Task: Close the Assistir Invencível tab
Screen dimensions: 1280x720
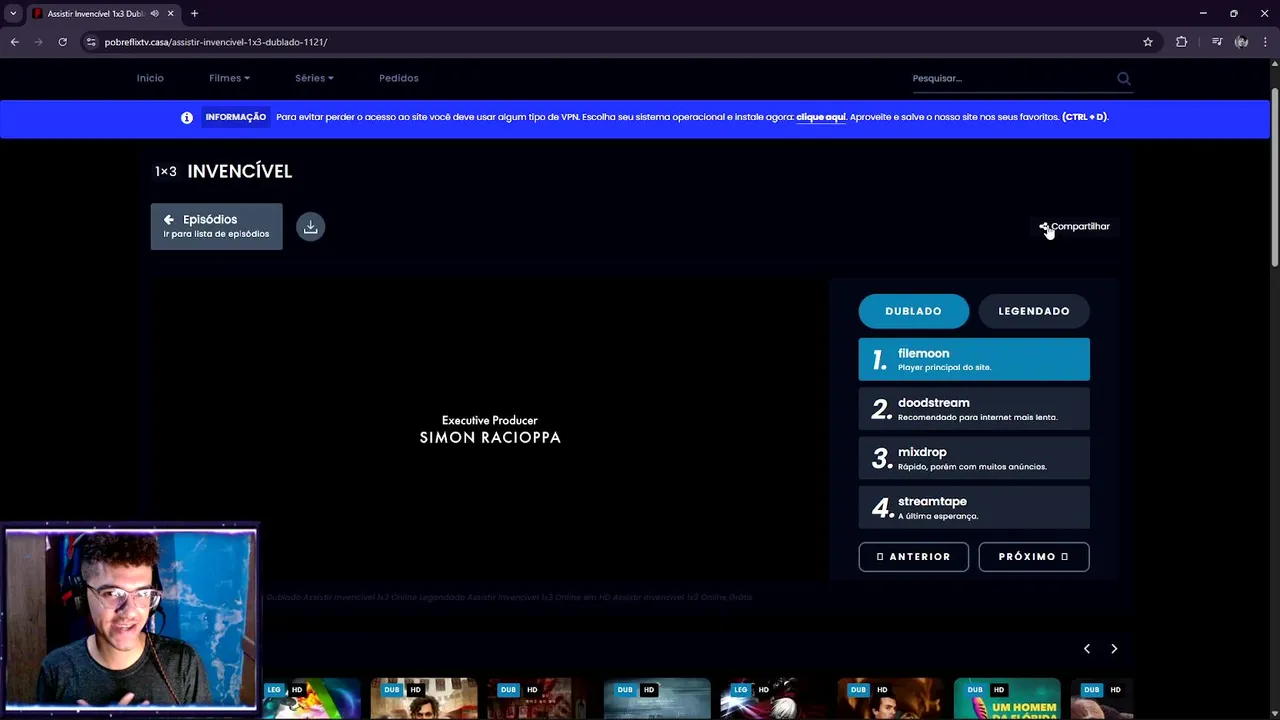Action: [x=171, y=14]
